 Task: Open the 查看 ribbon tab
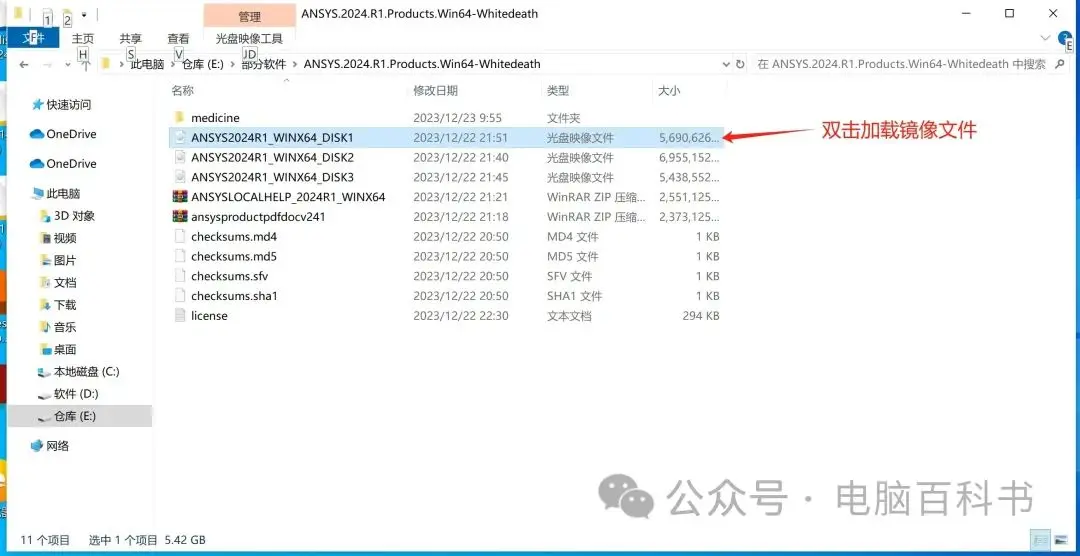(x=178, y=39)
